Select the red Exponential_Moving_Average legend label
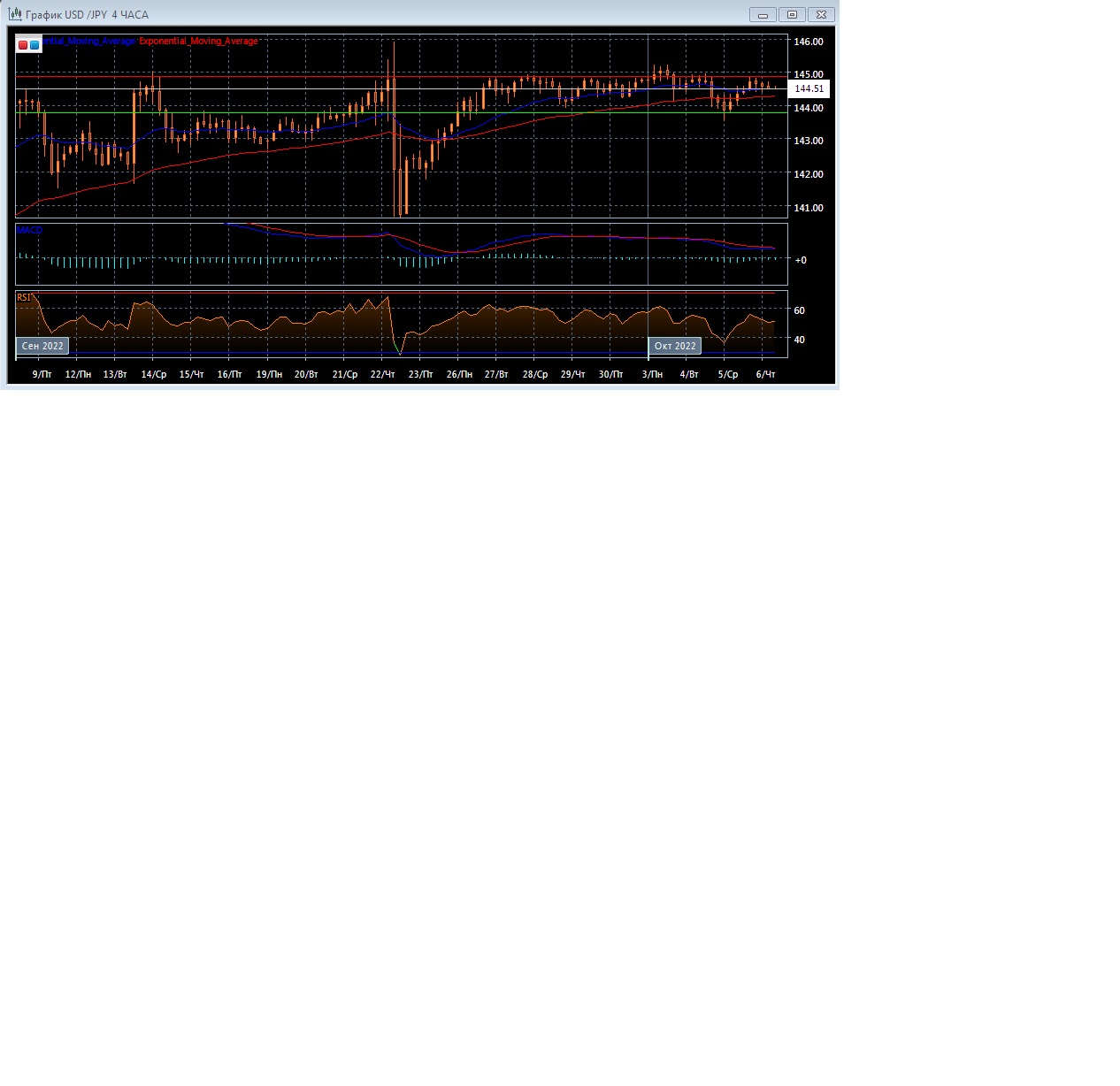 (x=199, y=42)
